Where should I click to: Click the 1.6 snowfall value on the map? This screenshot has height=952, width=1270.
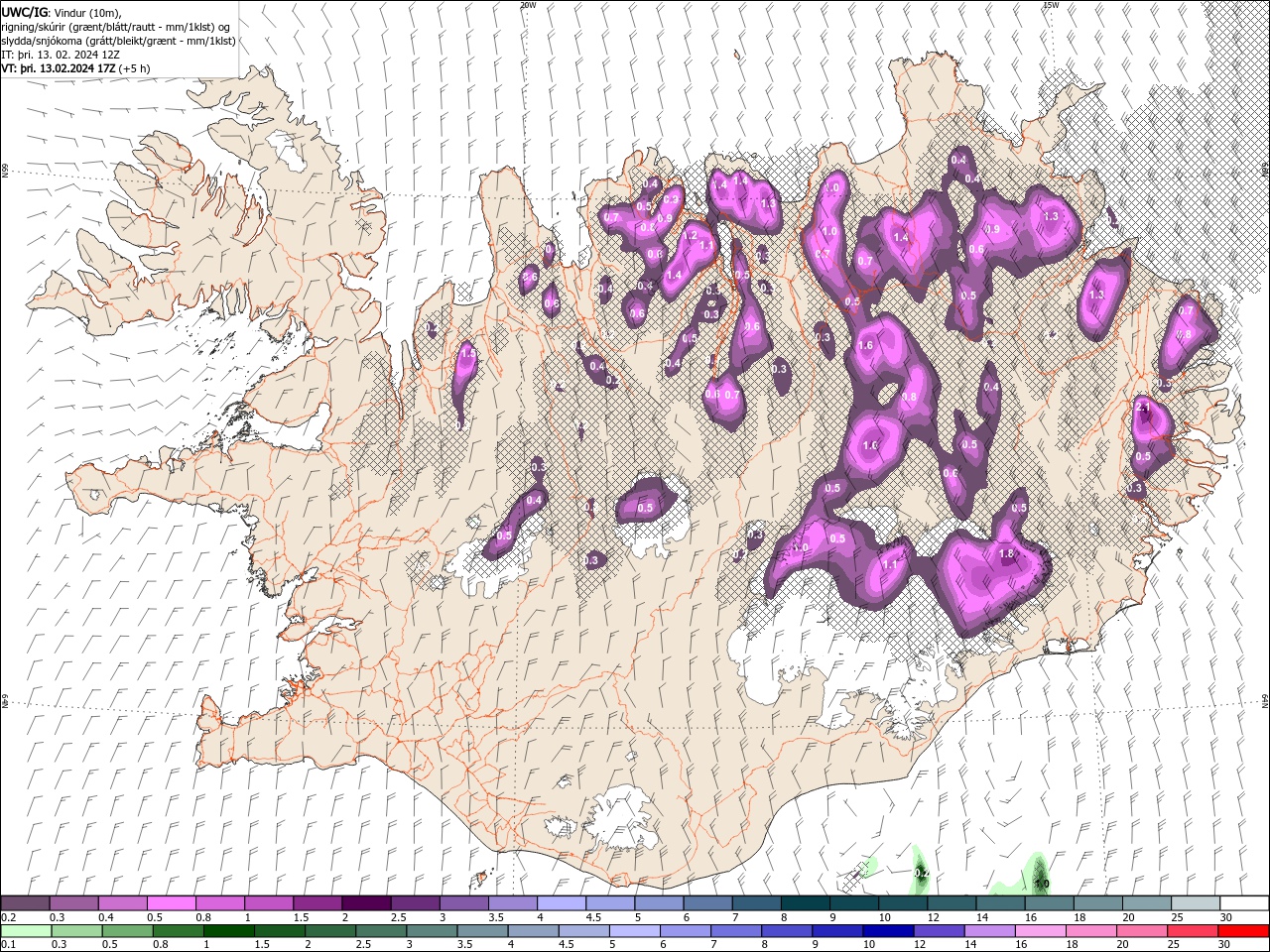coord(865,346)
